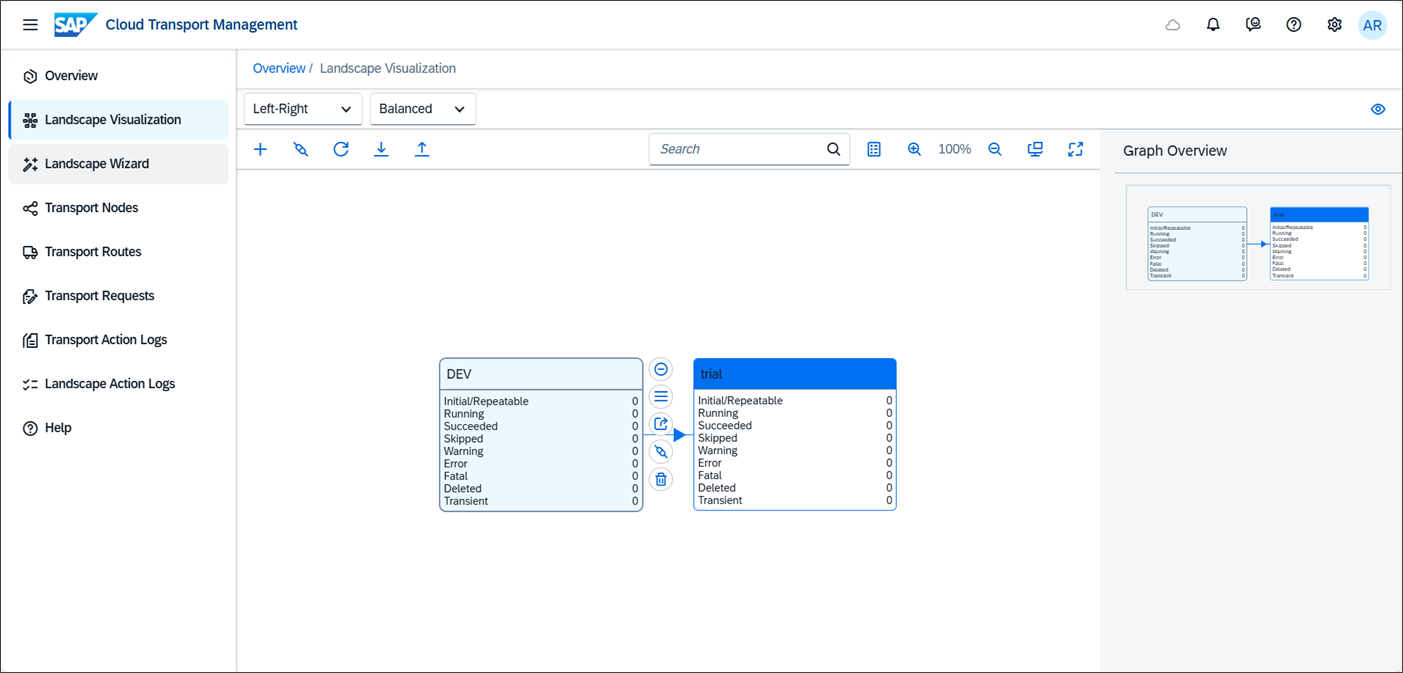Click the 100% zoom level text
This screenshot has height=673, width=1403.
point(954,149)
